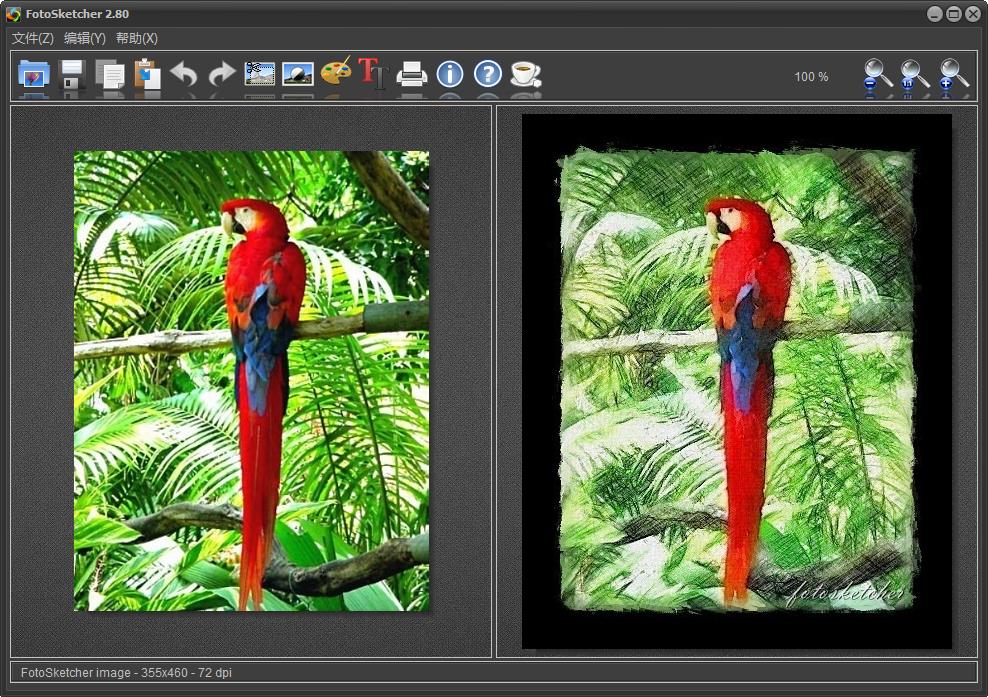Viewport: 988px width, 697px height.
Task: Print the image using the printer icon
Action: point(412,75)
